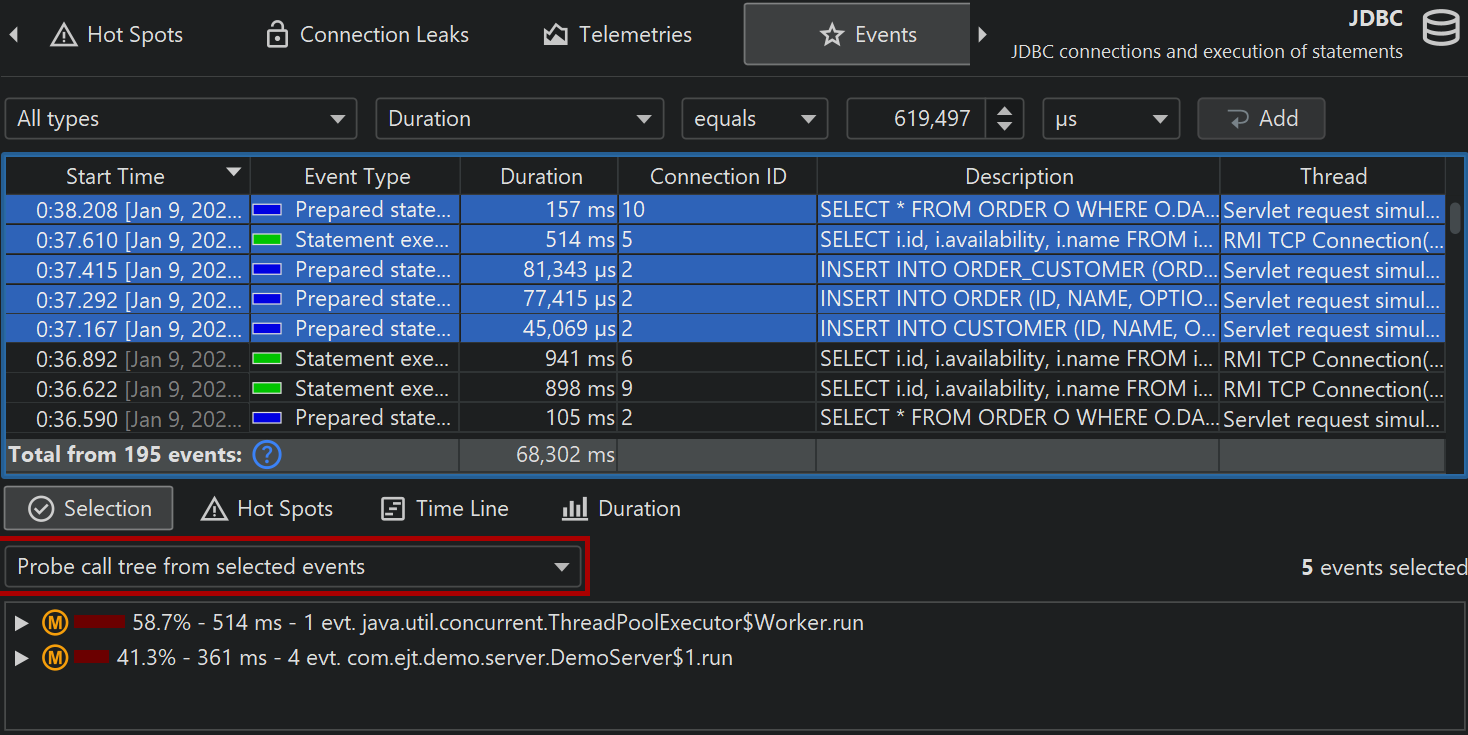Expand the ThreadPoolExecutor$Worker.run tree node
1468x735 pixels.
(x=22, y=624)
